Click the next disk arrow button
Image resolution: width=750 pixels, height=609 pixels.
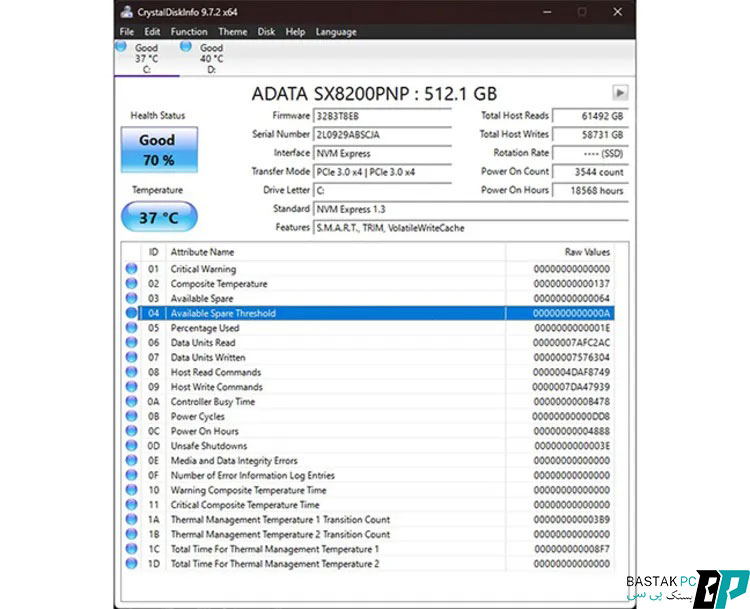tap(620, 92)
